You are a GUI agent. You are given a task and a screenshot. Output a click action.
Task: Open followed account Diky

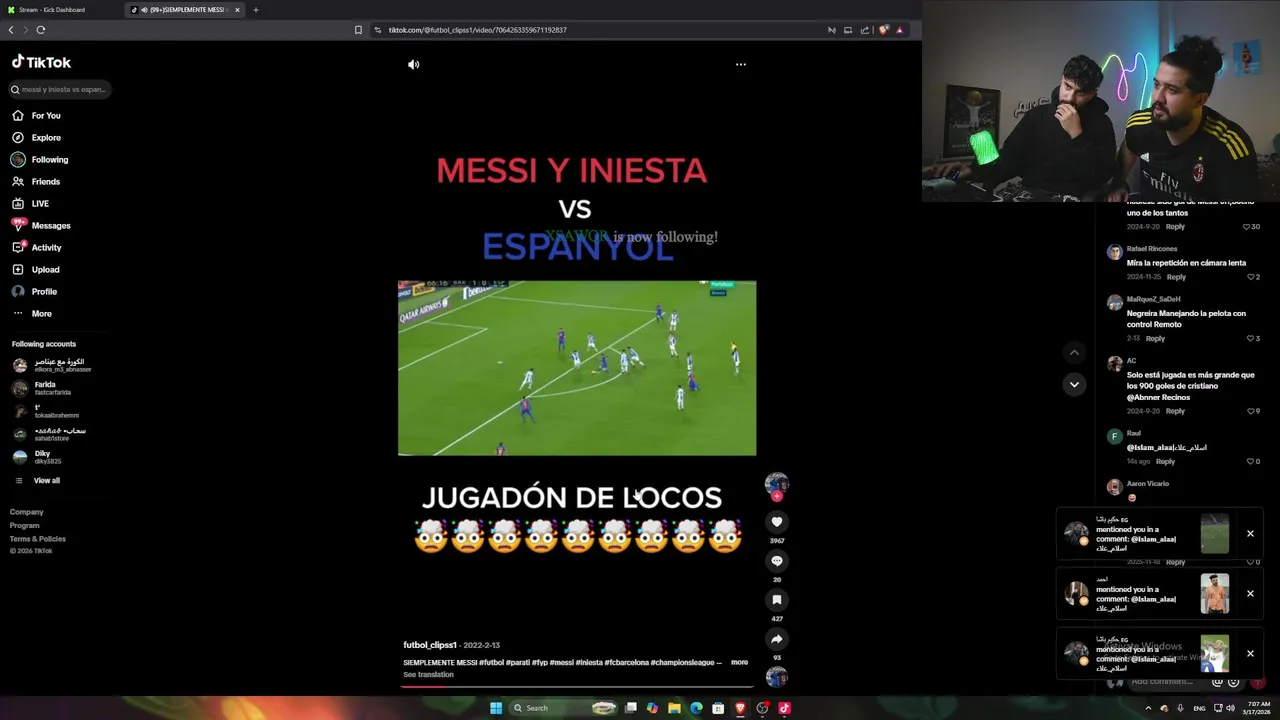[38, 457]
